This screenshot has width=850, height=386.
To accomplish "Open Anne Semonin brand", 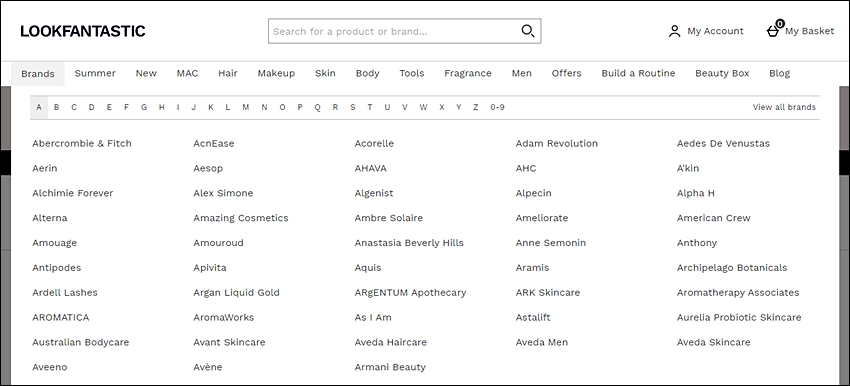I will pyautogui.click(x=551, y=243).
